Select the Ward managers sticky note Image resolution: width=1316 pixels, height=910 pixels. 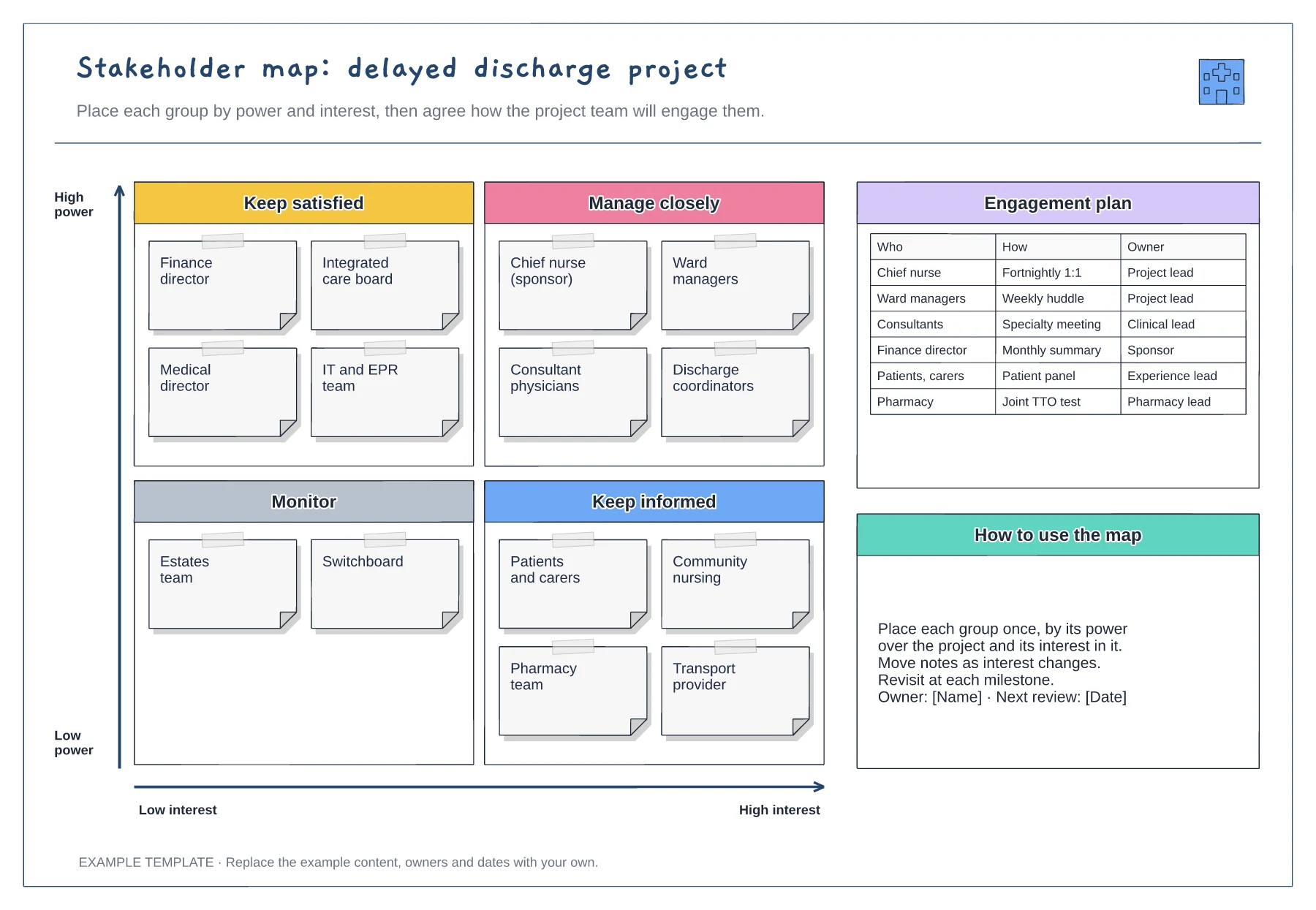click(735, 285)
